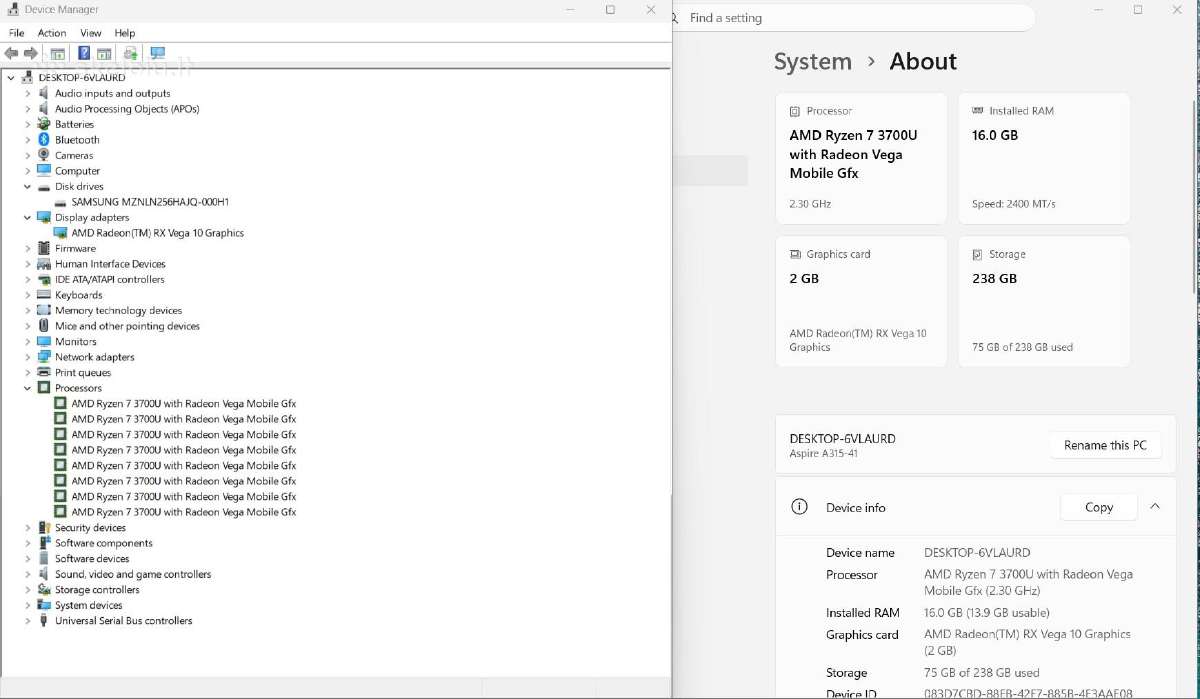The height and width of the screenshot is (699, 1200).
Task: Click the Device Manager title bar app icon
Action: pos(12,9)
